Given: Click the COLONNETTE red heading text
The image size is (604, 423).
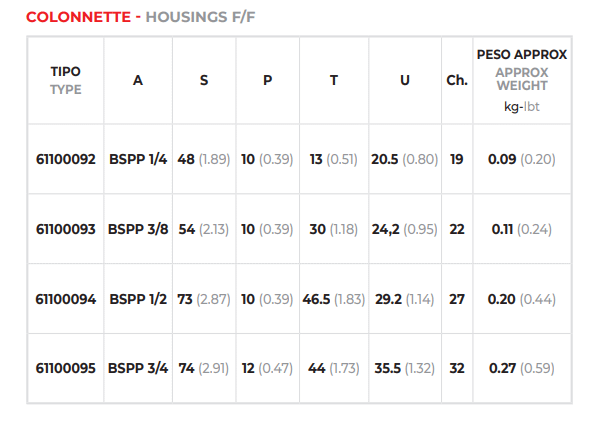Looking at the screenshot, I should click(x=79, y=17).
